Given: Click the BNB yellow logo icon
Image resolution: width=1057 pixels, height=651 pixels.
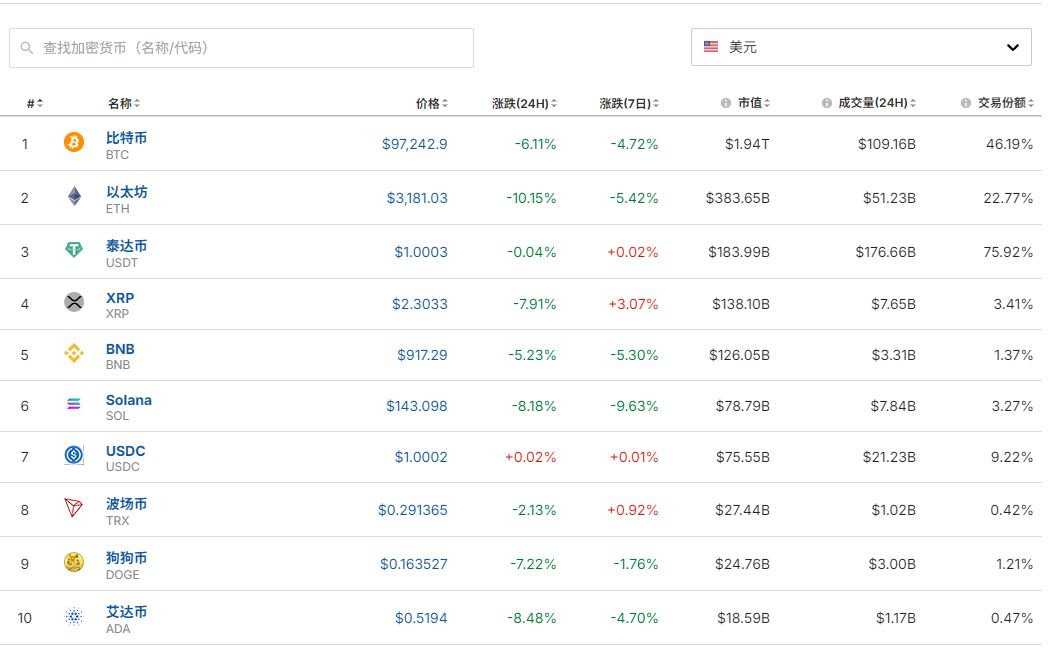Looking at the screenshot, I should pos(74,354).
